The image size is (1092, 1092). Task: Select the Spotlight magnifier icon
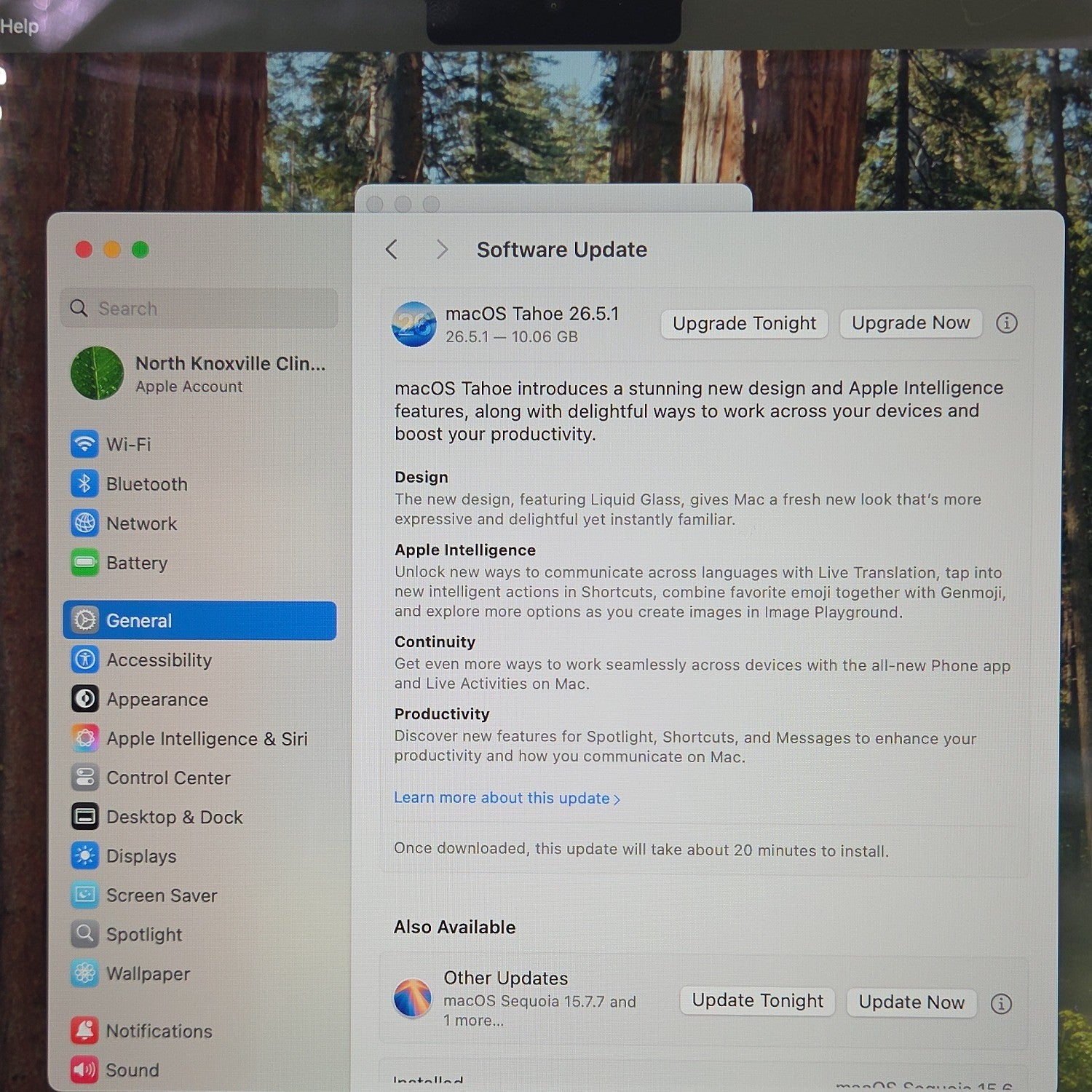(x=84, y=933)
